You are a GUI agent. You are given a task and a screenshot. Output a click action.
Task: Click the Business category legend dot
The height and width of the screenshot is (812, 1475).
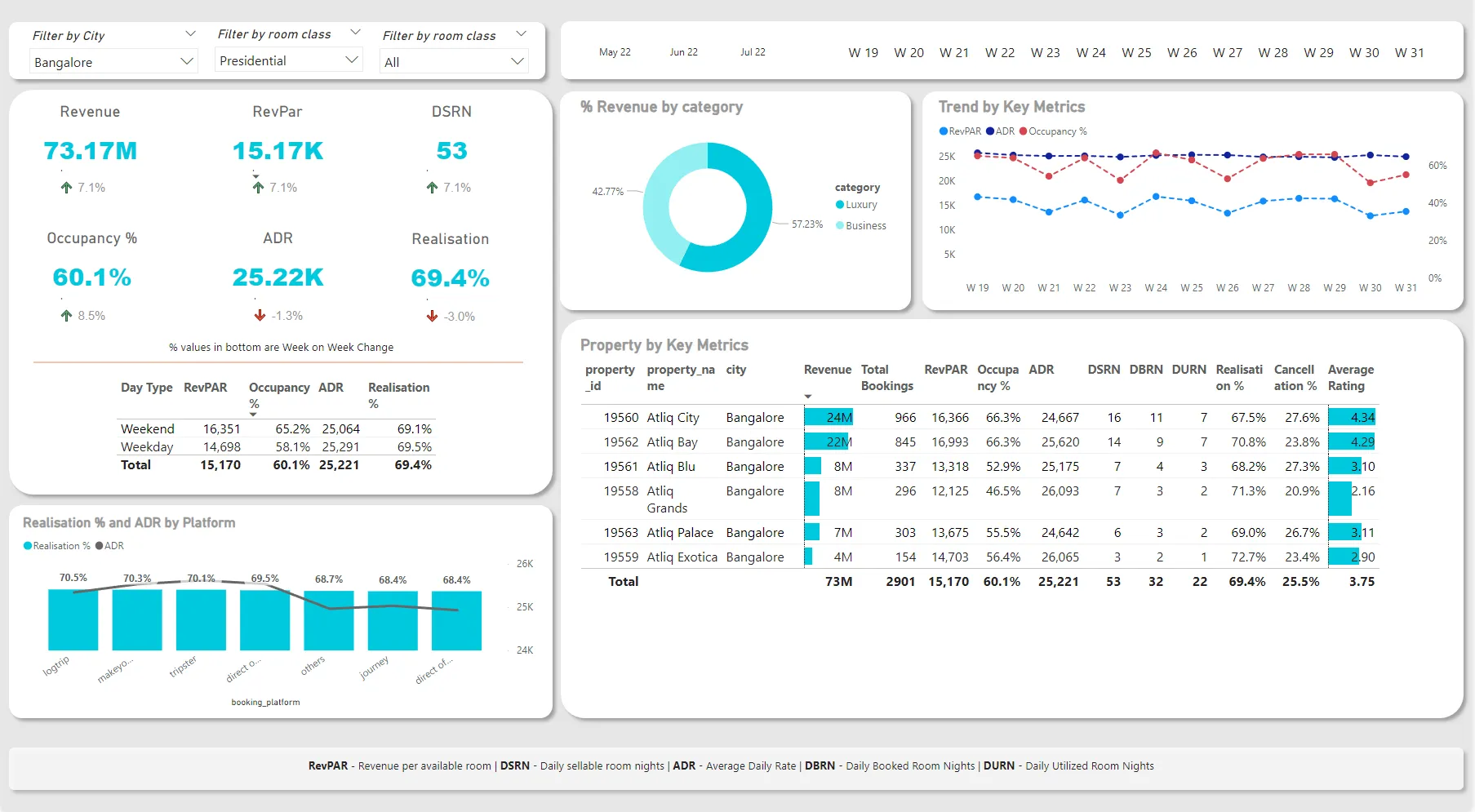[840, 226]
